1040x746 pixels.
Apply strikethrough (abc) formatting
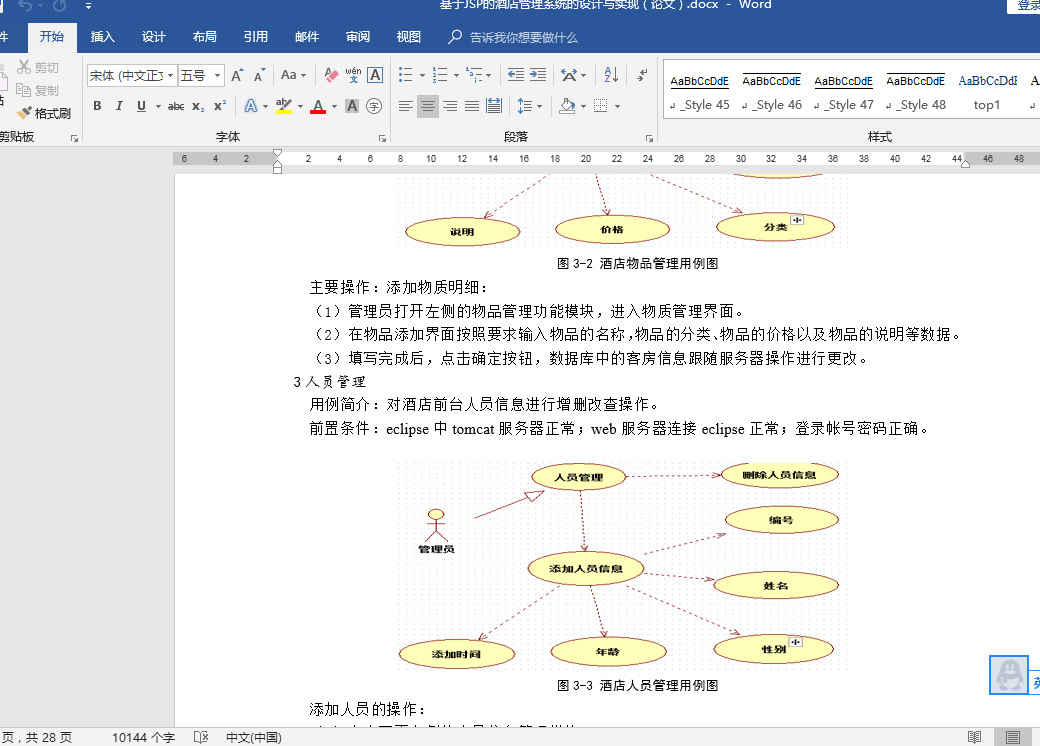(x=176, y=106)
